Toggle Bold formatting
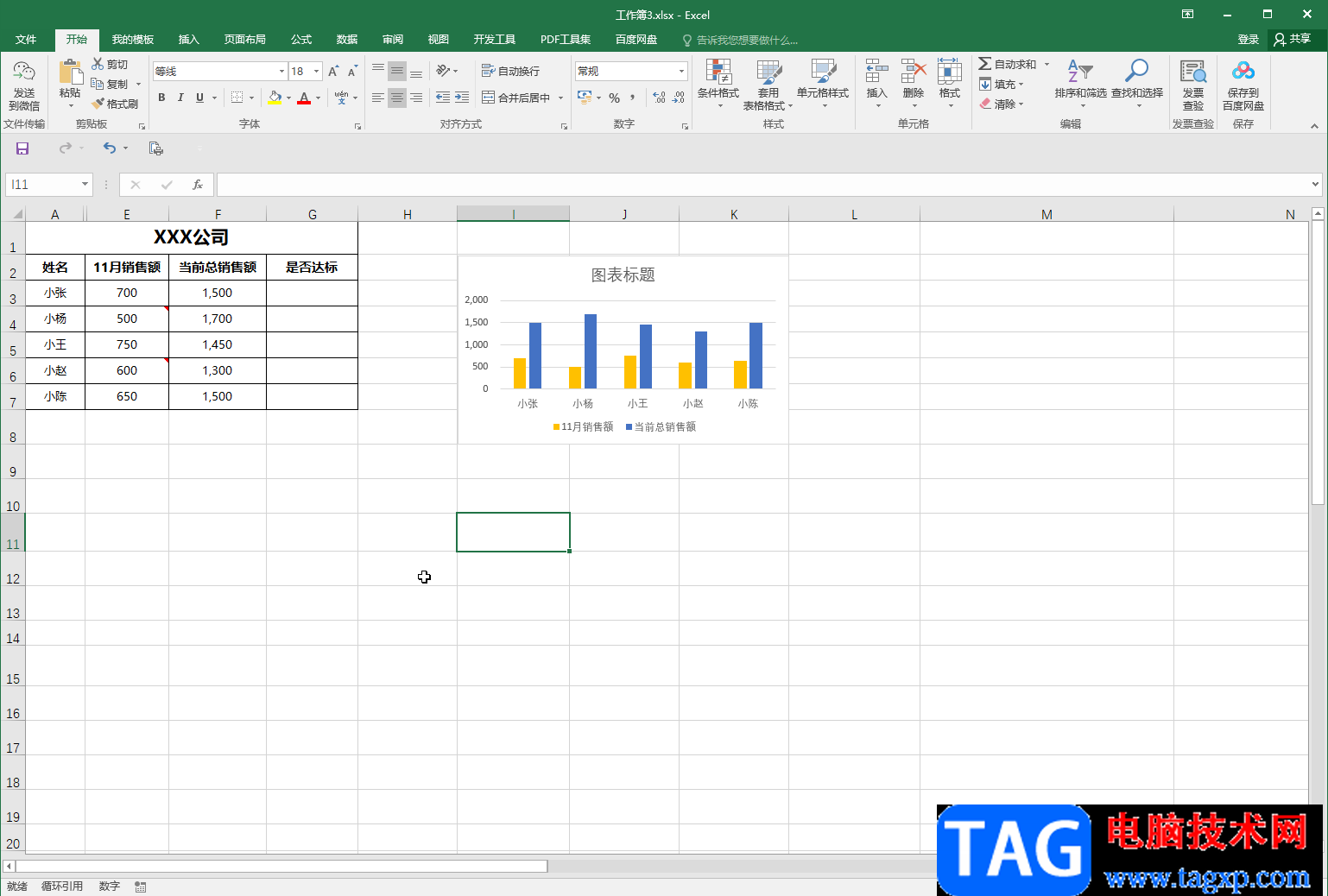The width and height of the screenshot is (1328, 896). click(161, 98)
